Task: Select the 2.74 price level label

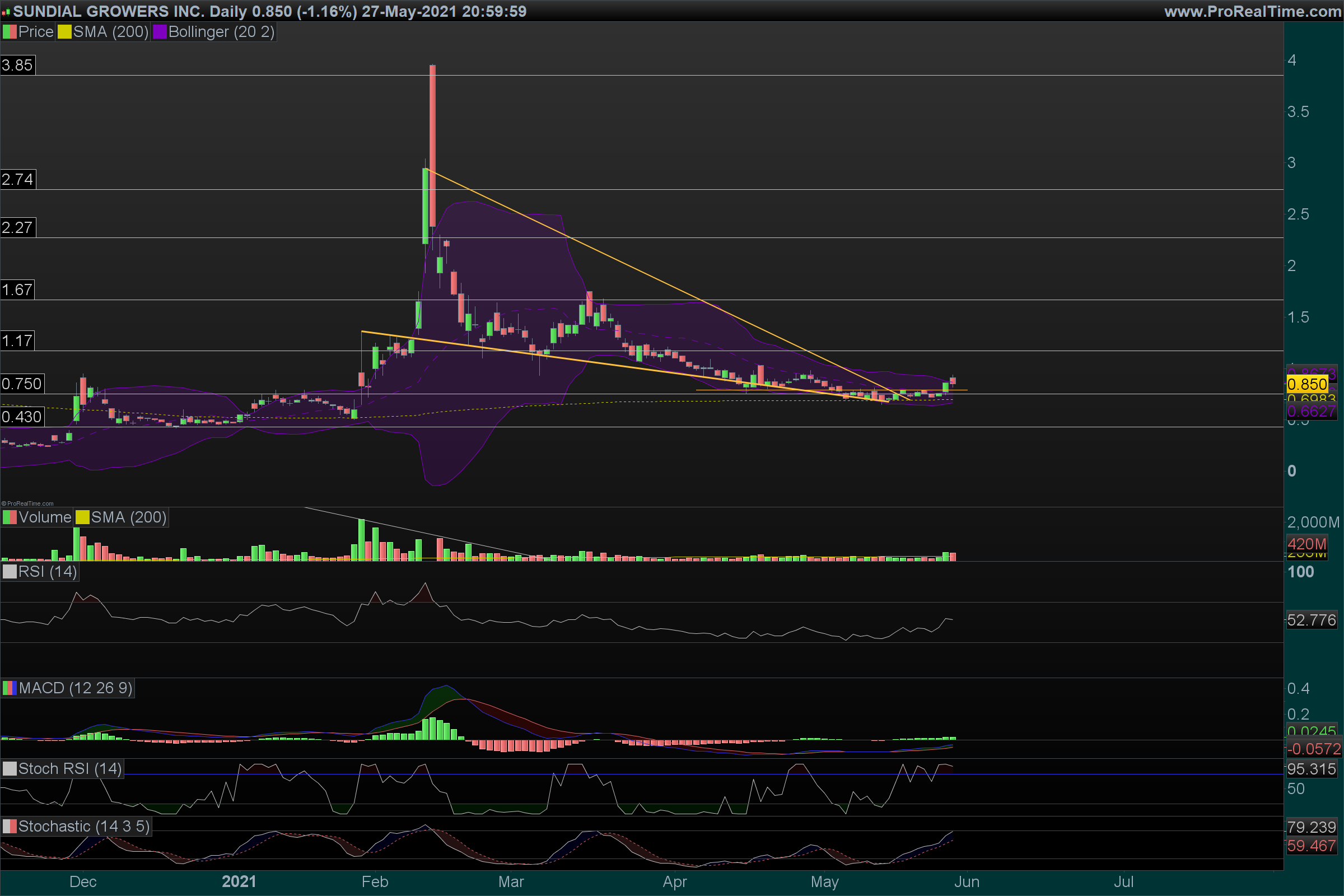Action: point(17,179)
